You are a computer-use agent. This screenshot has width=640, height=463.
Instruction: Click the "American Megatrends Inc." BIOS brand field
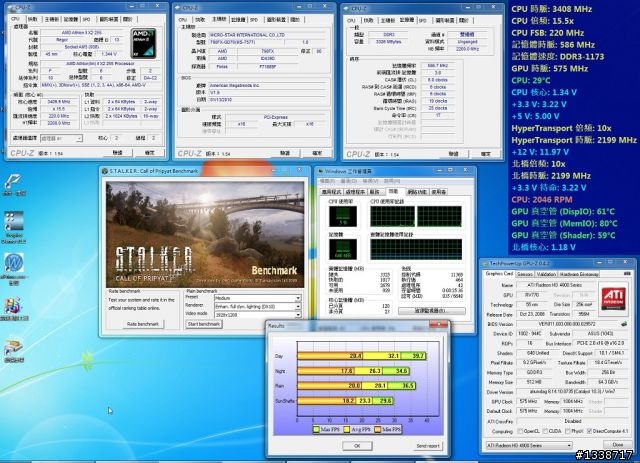tap(267, 85)
